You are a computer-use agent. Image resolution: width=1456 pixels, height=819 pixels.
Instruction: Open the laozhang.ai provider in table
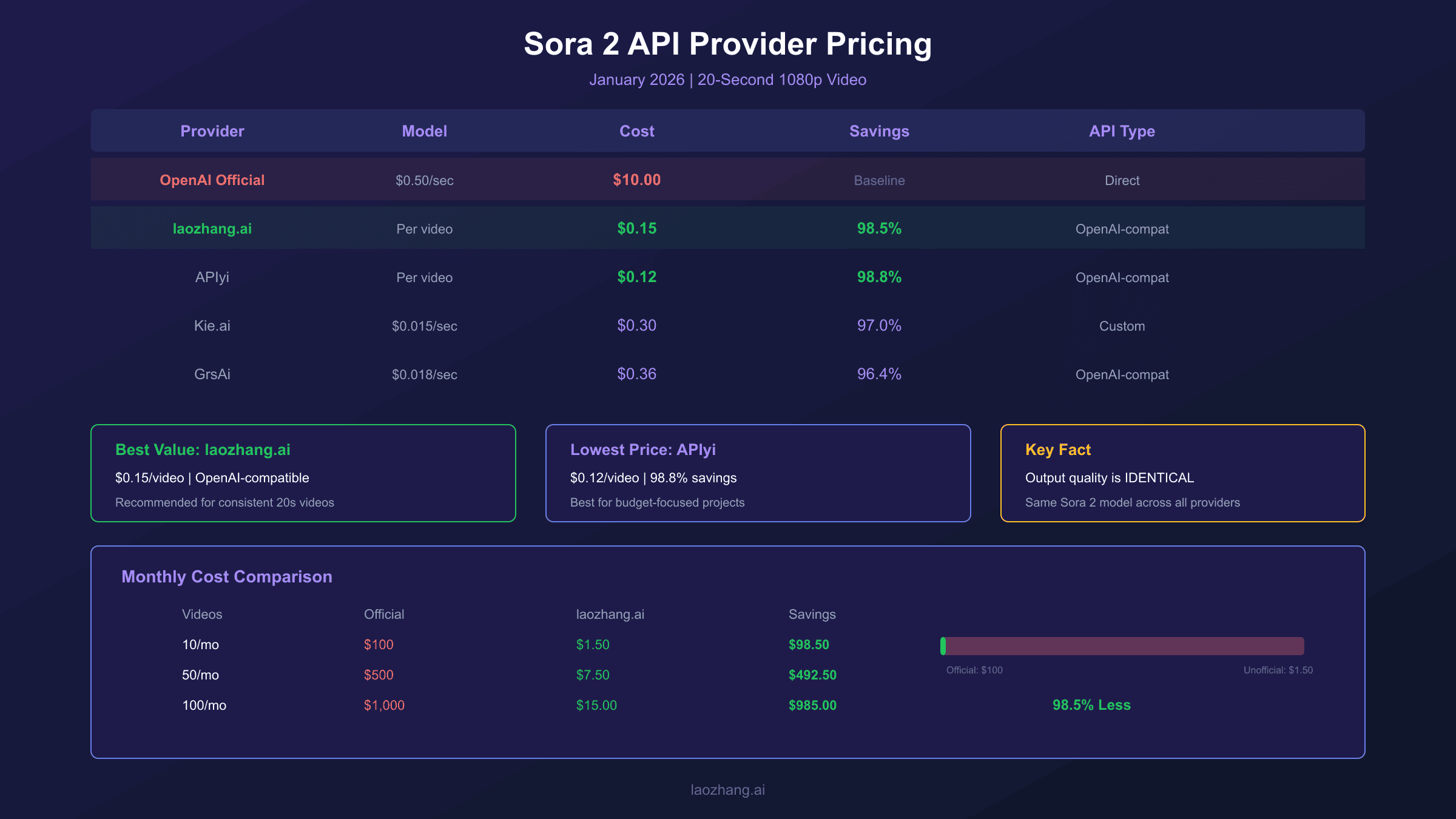212,229
